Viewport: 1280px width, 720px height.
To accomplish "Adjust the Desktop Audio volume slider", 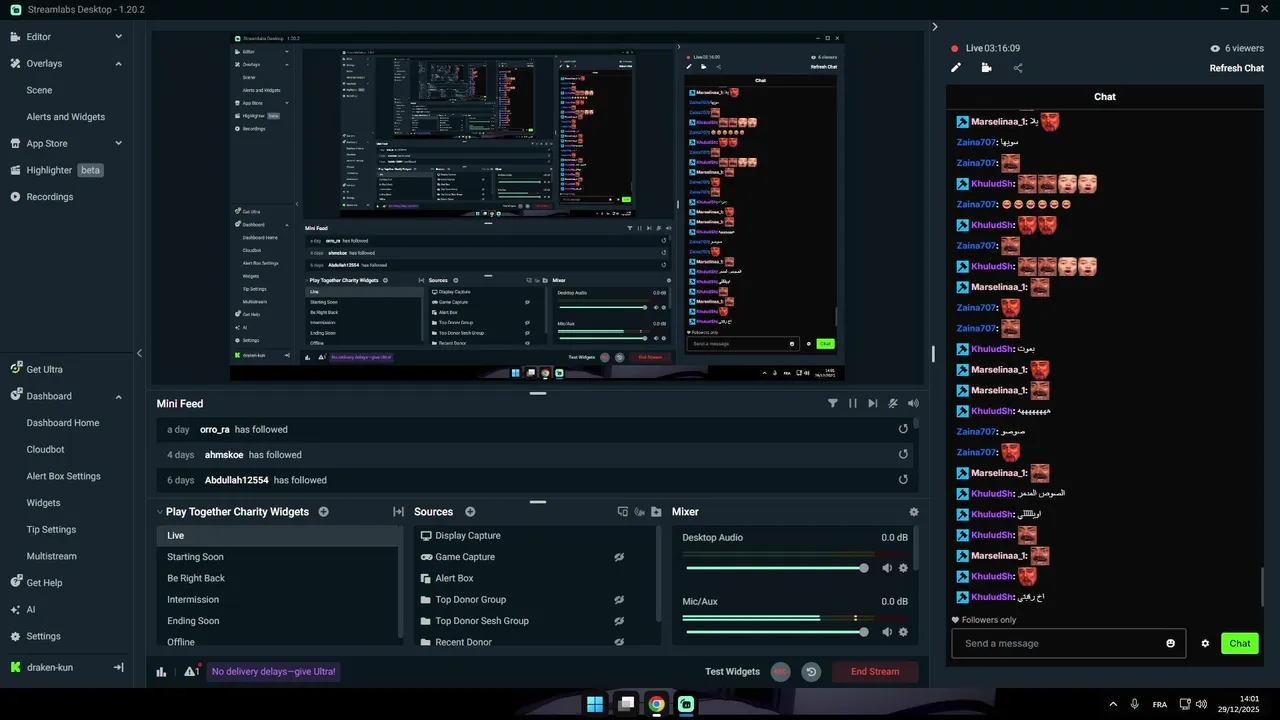I will (x=777, y=568).
